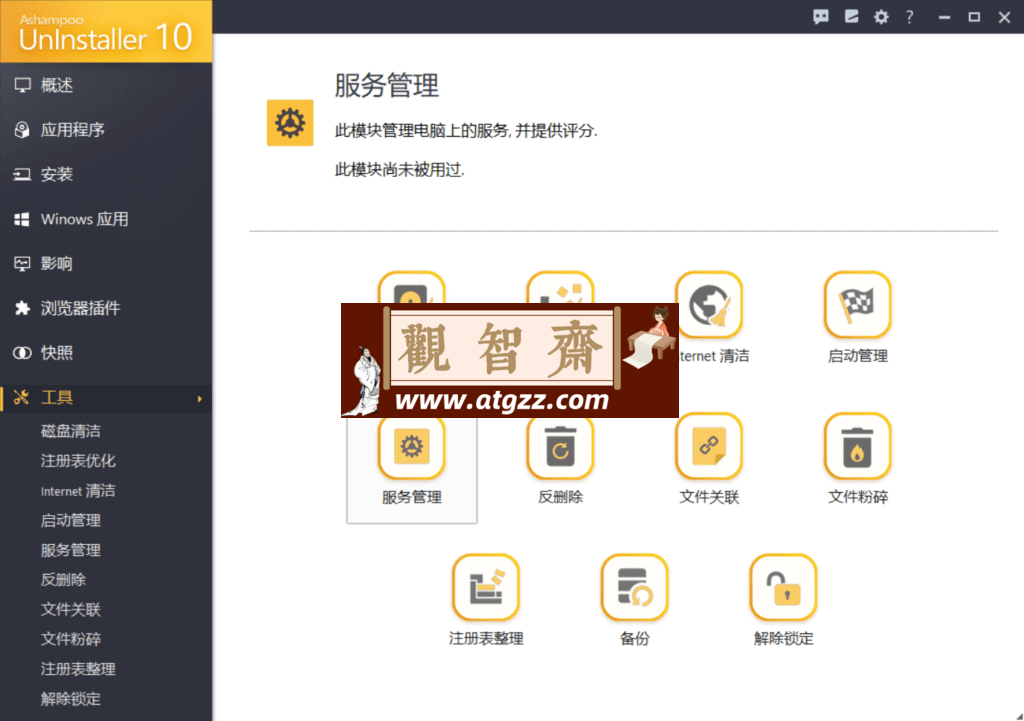Screen dimensions: 1024x721
Task: Open the 文件关联 link icon
Action: [709, 447]
